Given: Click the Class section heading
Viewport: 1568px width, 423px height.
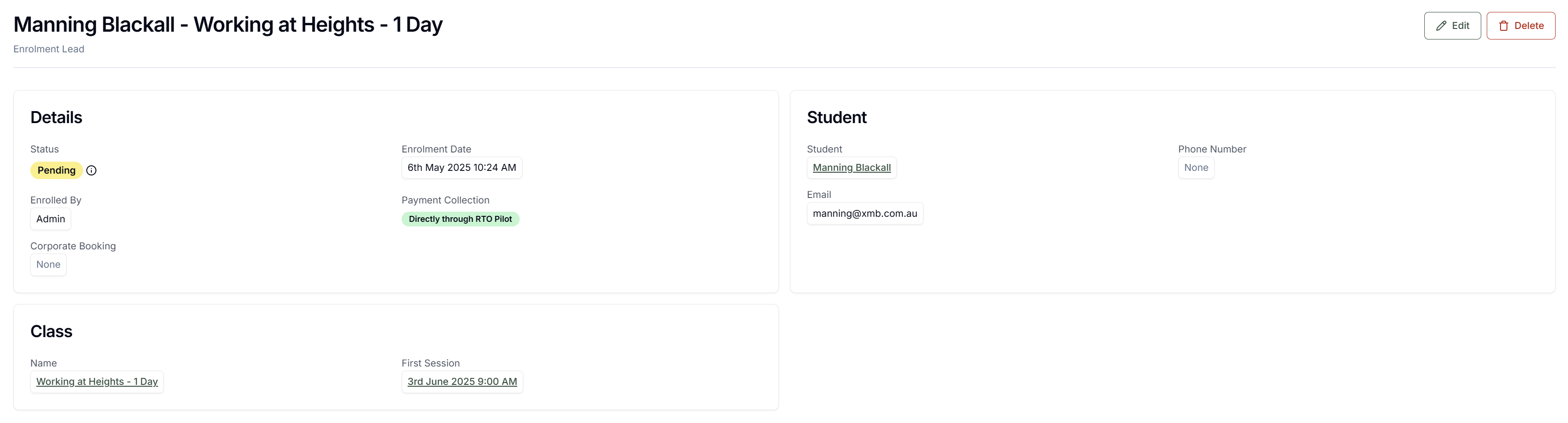Looking at the screenshot, I should click(51, 332).
